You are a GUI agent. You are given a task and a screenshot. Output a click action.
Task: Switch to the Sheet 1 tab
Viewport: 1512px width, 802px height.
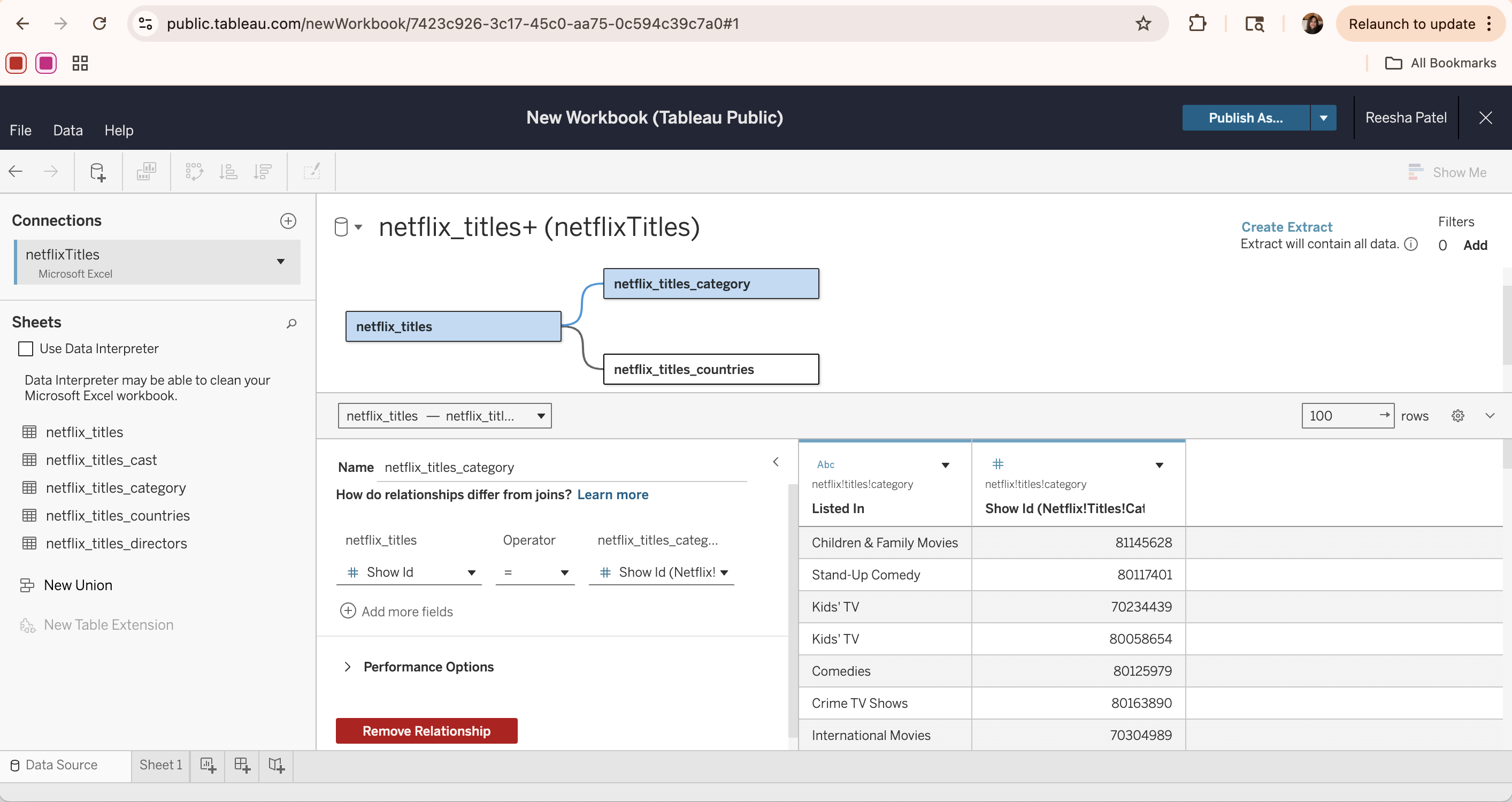[160, 765]
